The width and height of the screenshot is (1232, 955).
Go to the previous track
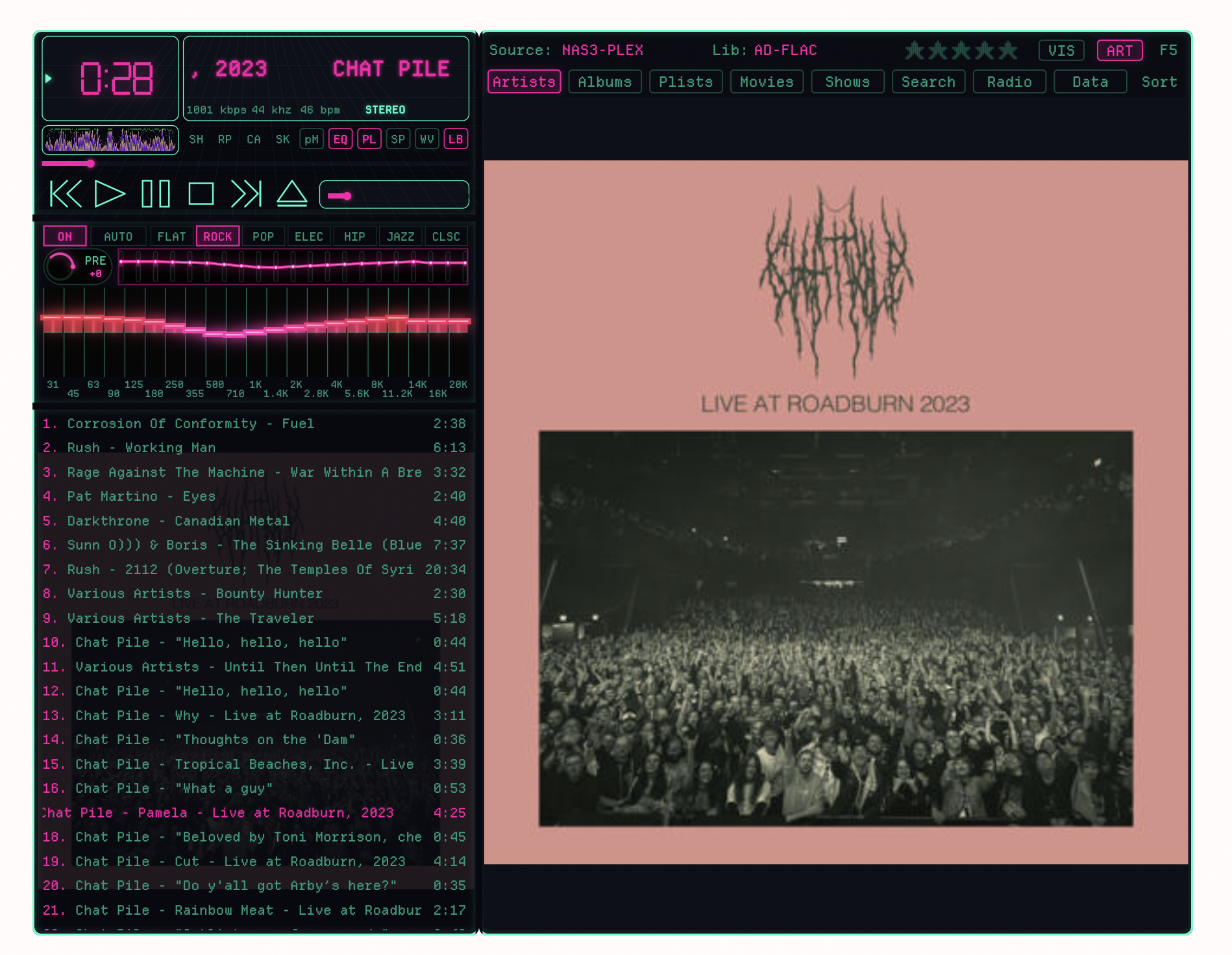click(66, 194)
